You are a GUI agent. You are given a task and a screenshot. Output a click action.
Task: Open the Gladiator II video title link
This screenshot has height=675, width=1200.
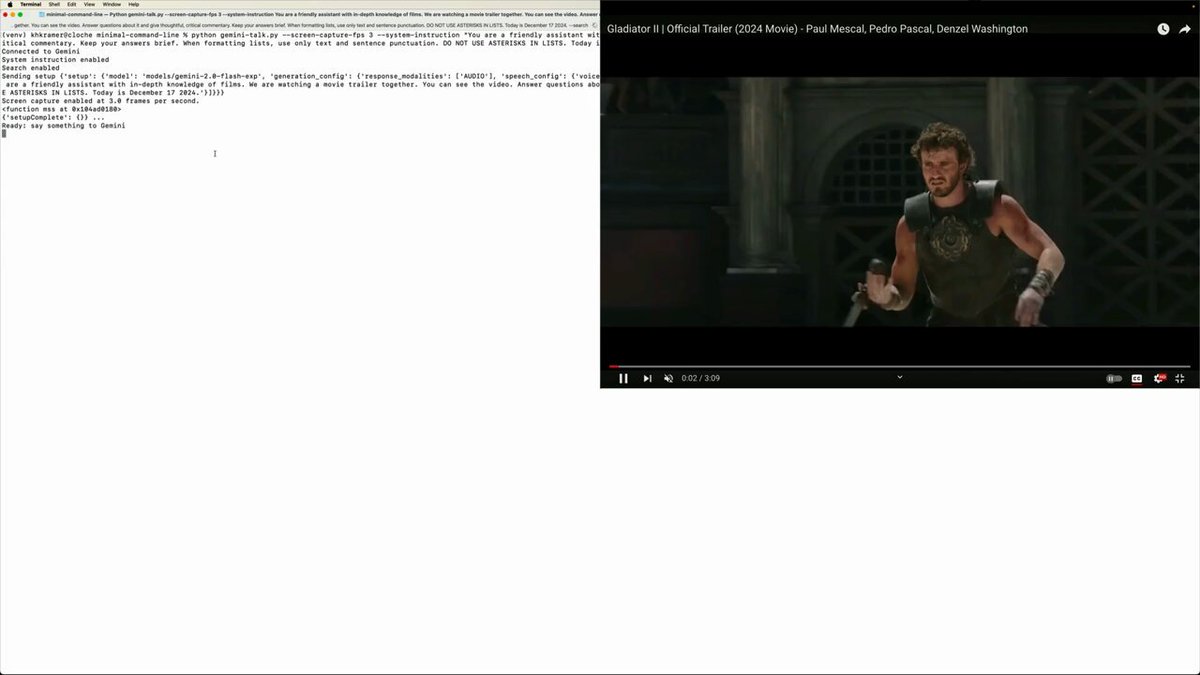coord(817,29)
